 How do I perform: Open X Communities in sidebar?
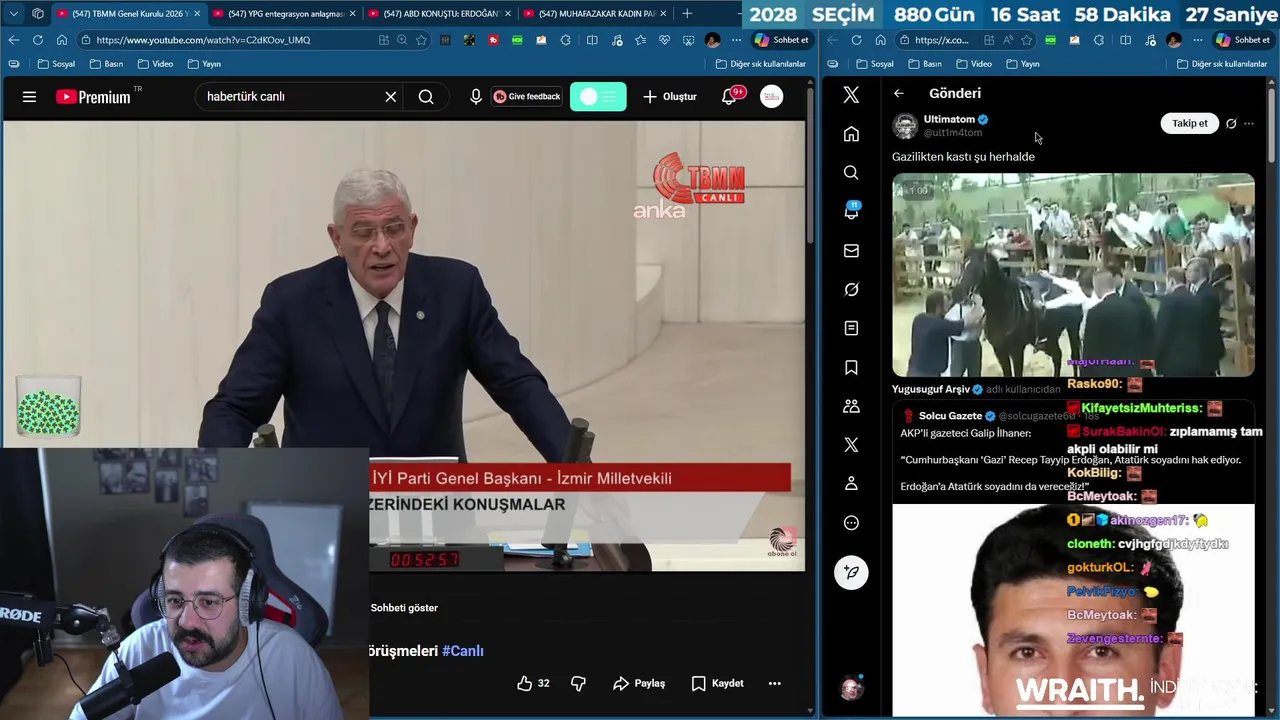pos(851,406)
